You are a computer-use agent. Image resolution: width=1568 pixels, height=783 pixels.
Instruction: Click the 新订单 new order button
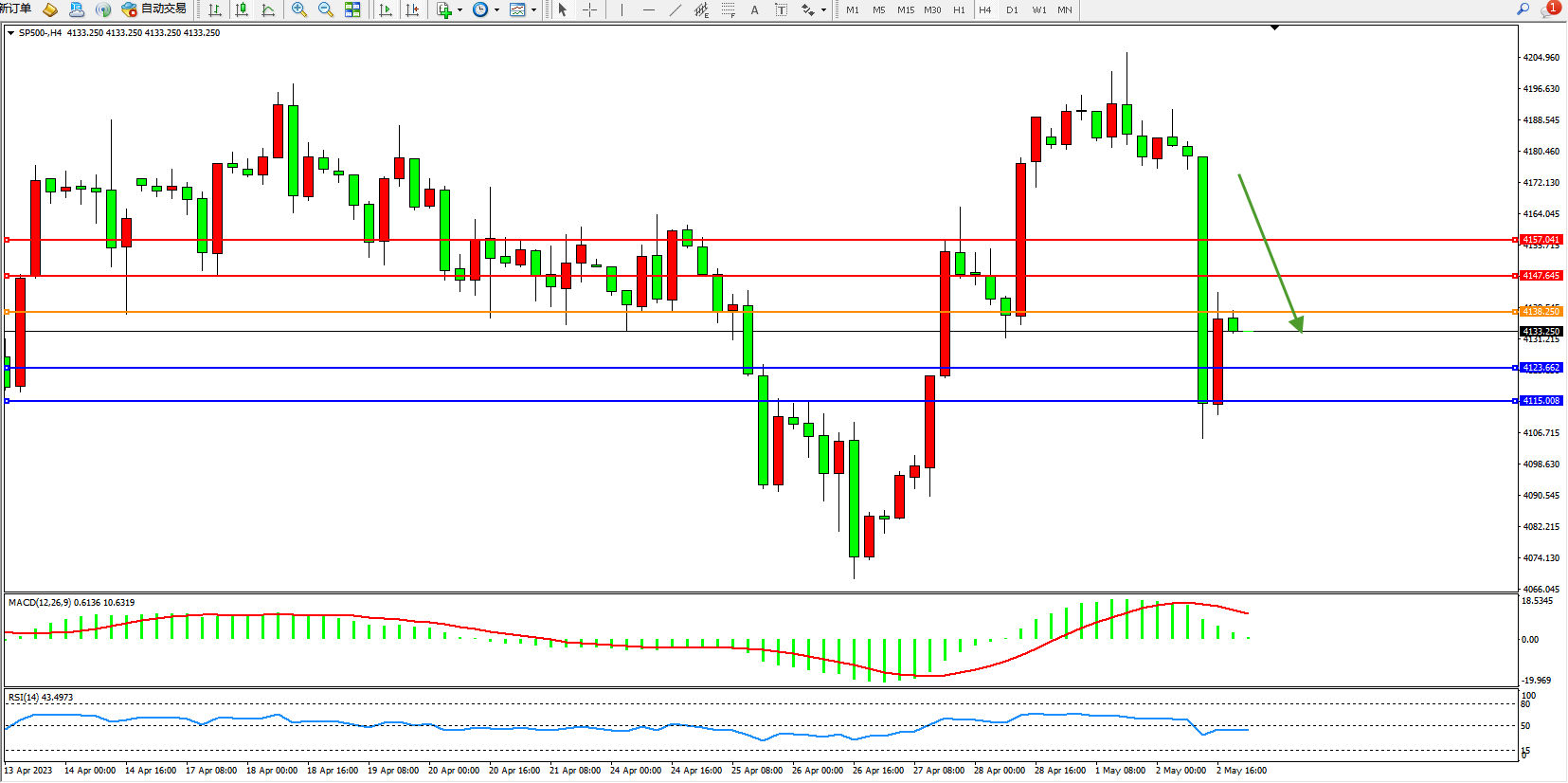click(x=15, y=9)
